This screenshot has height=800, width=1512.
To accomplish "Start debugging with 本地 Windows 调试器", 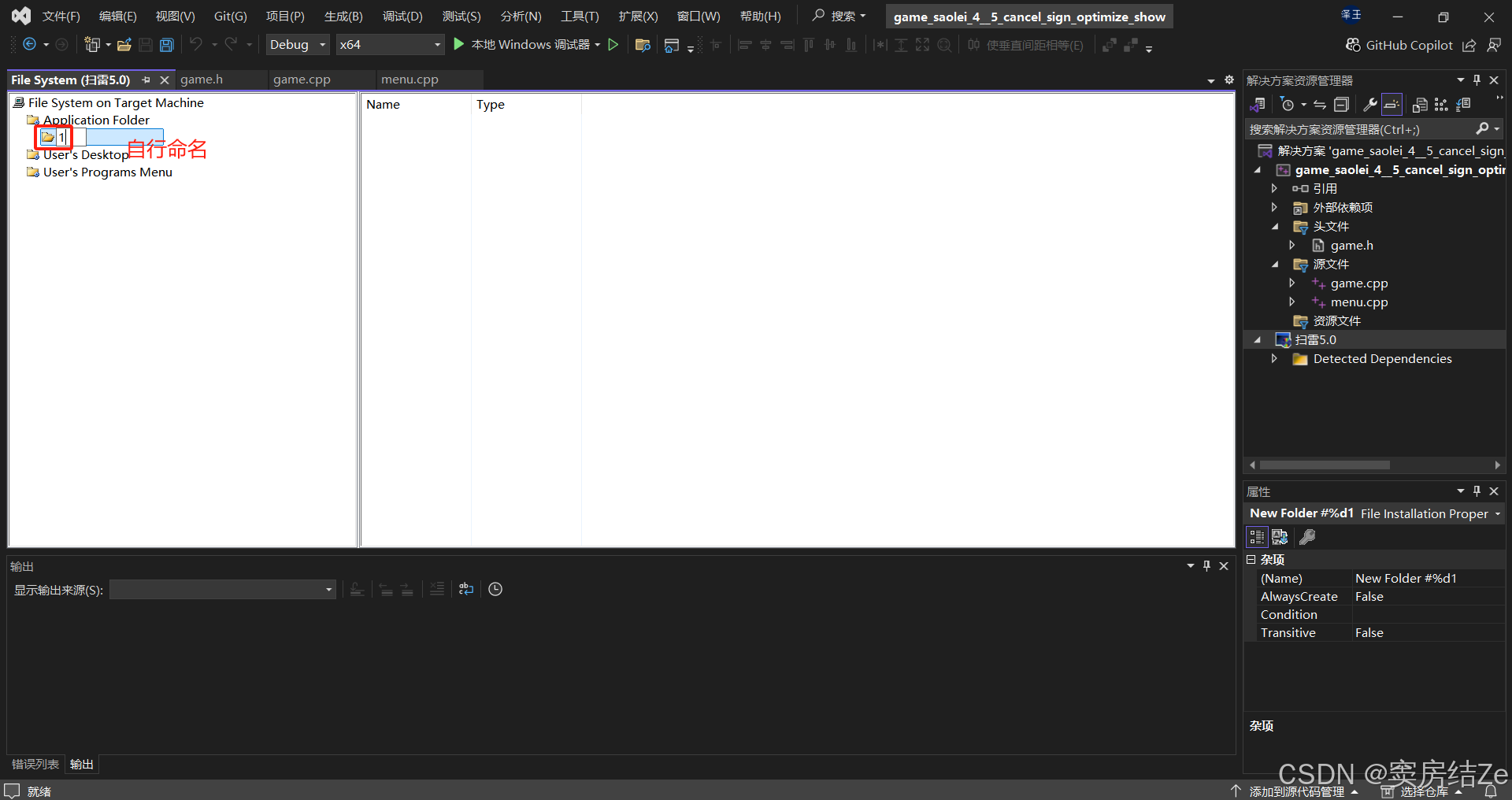I will [528, 44].
